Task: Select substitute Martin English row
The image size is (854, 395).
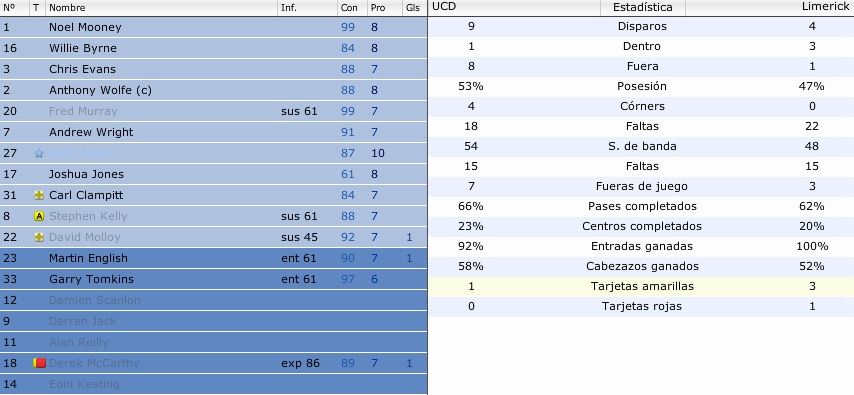Action: [x=214, y=258]
